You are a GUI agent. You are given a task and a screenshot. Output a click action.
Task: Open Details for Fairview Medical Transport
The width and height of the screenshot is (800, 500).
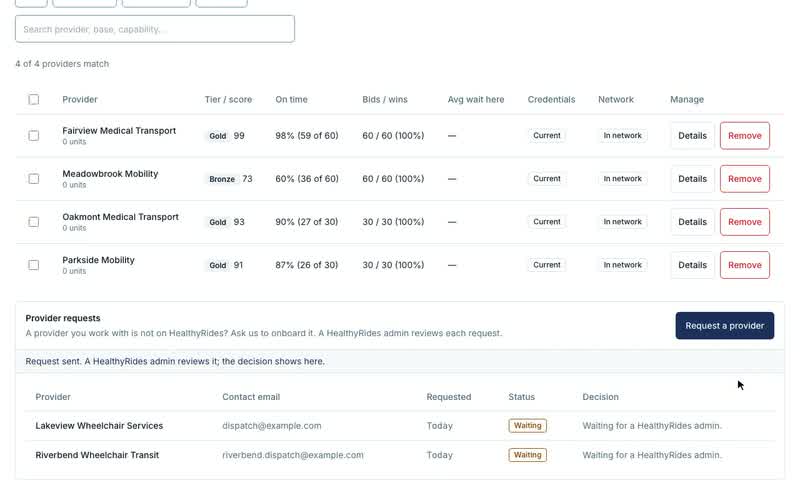coord(692,136)
